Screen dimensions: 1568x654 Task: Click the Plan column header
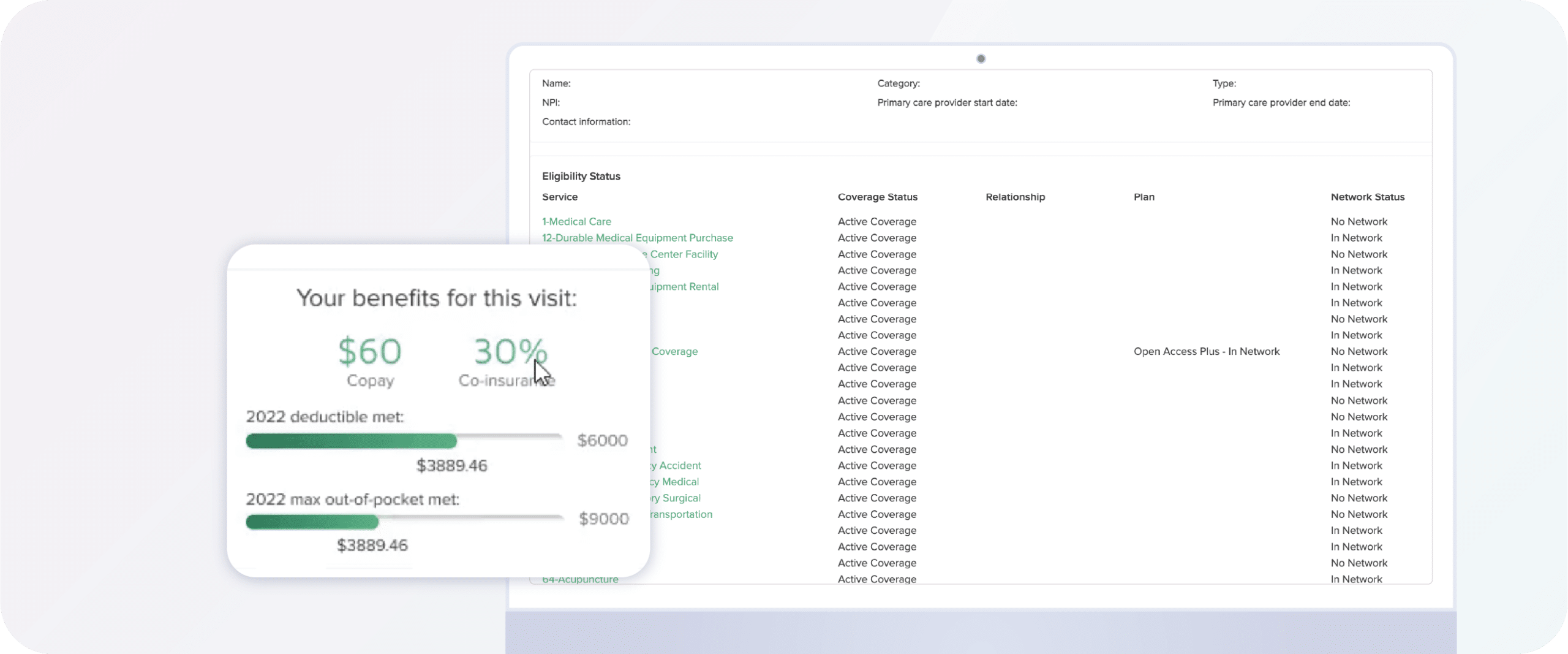(x=1144, y=197)
